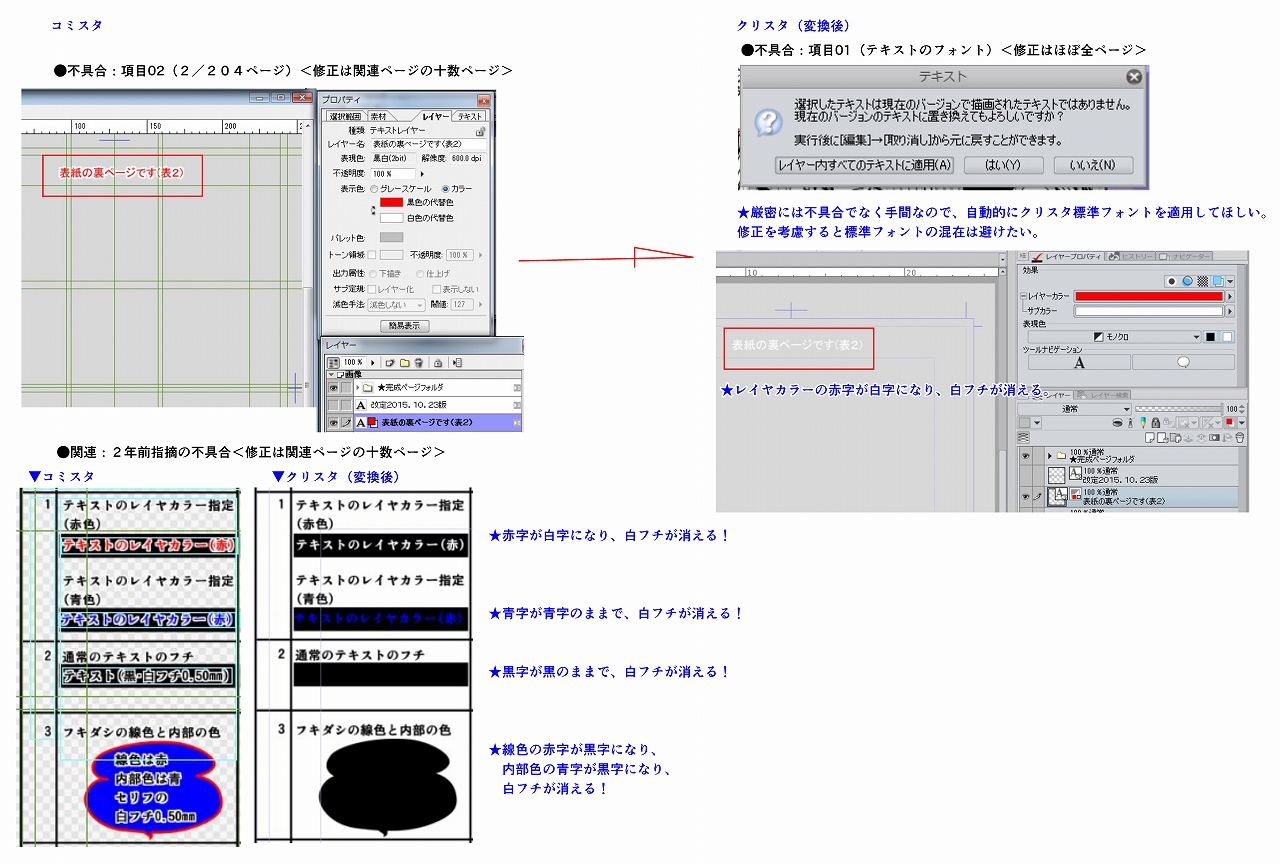Screen dimensions: 1280x864
Task: Click the lock icon beside テキストレイヤー
Action: 480,131
